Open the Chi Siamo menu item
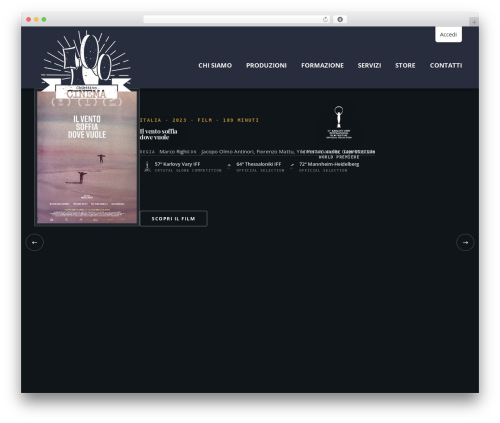This screenshot has width=500, height=423. [x=215, y=65]
